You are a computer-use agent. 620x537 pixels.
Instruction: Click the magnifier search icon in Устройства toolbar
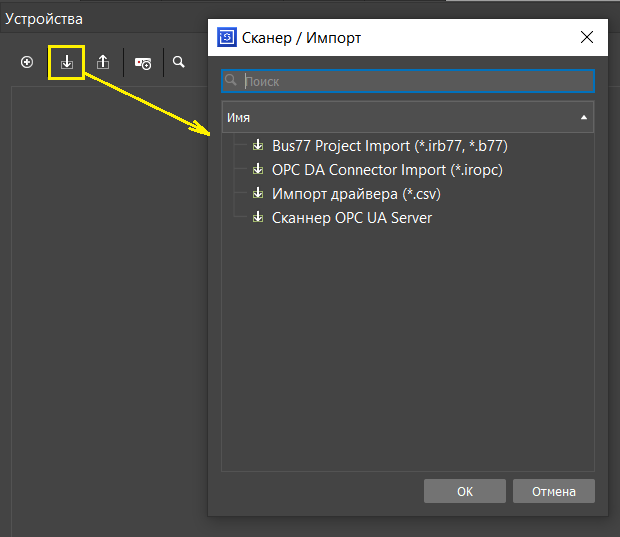click(x=179, y=62)
